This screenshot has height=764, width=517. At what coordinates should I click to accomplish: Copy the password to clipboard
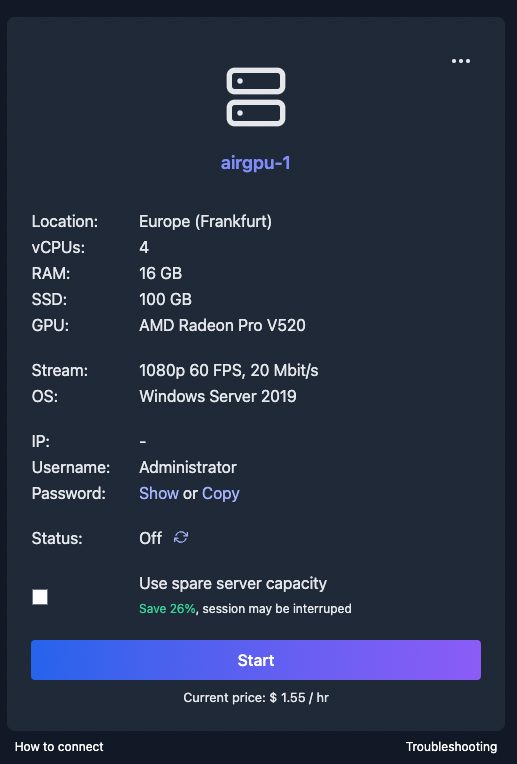[221, 494]
